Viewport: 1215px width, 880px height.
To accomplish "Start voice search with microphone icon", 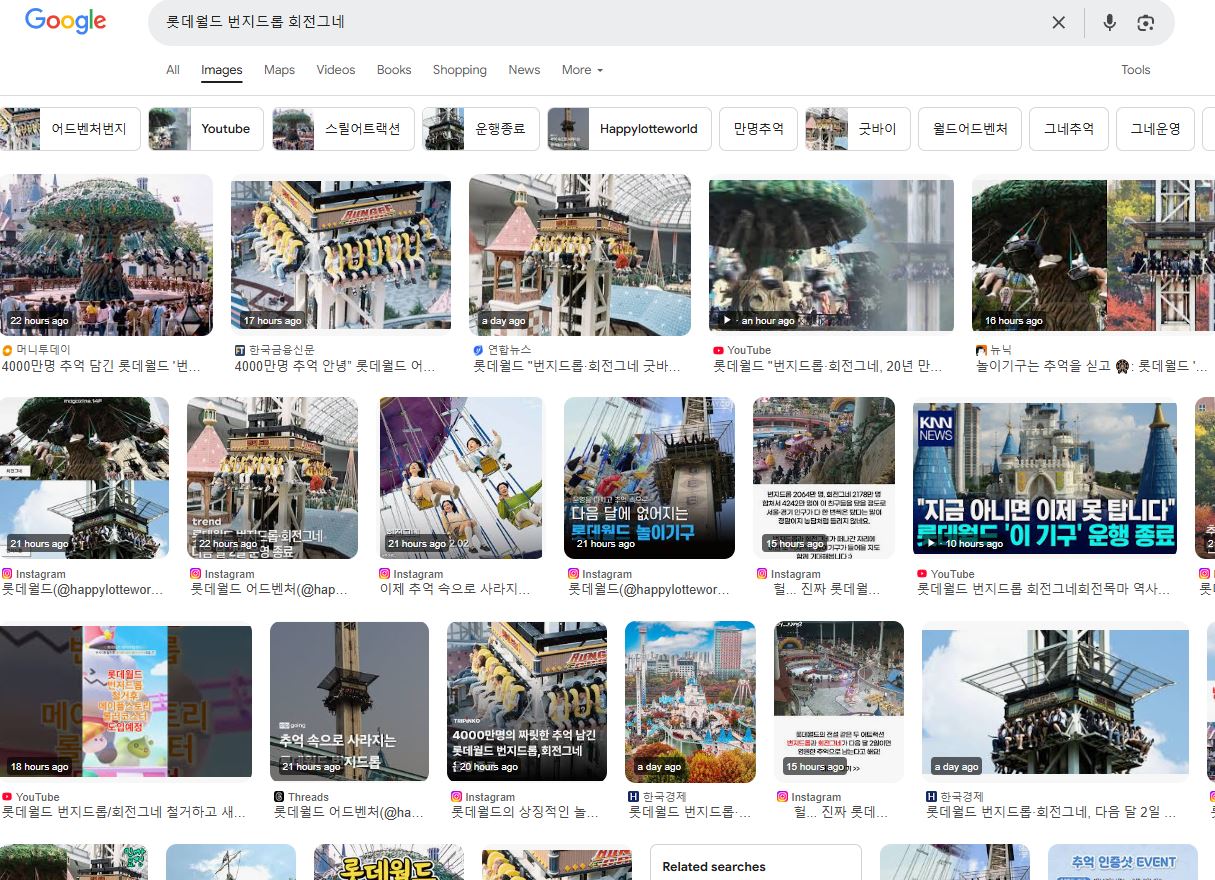I will (1109, 22).
